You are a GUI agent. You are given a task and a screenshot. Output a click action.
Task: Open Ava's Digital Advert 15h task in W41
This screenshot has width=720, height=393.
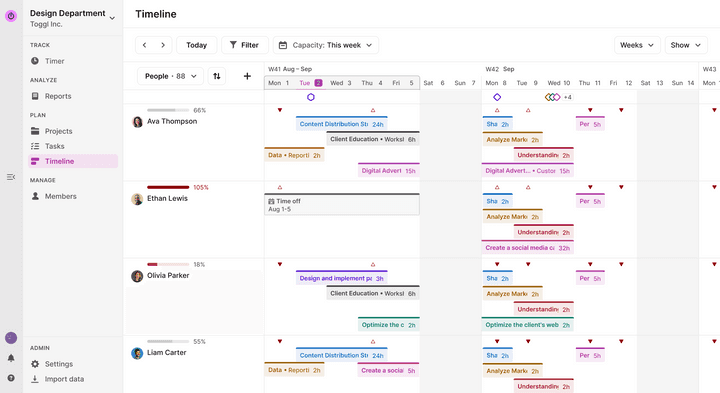coord(388,170)
